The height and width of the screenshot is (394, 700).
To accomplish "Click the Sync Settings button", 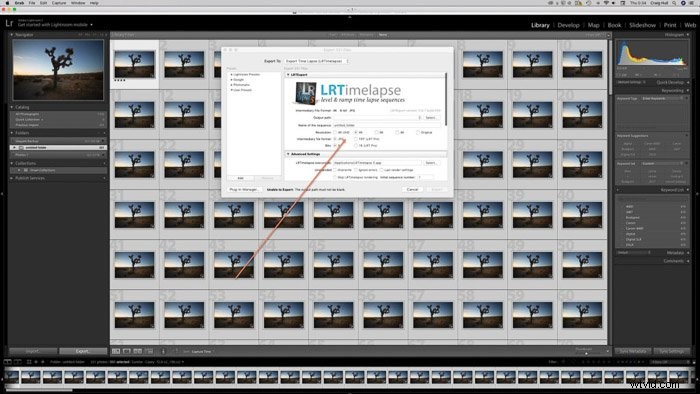I will point(671,352).
